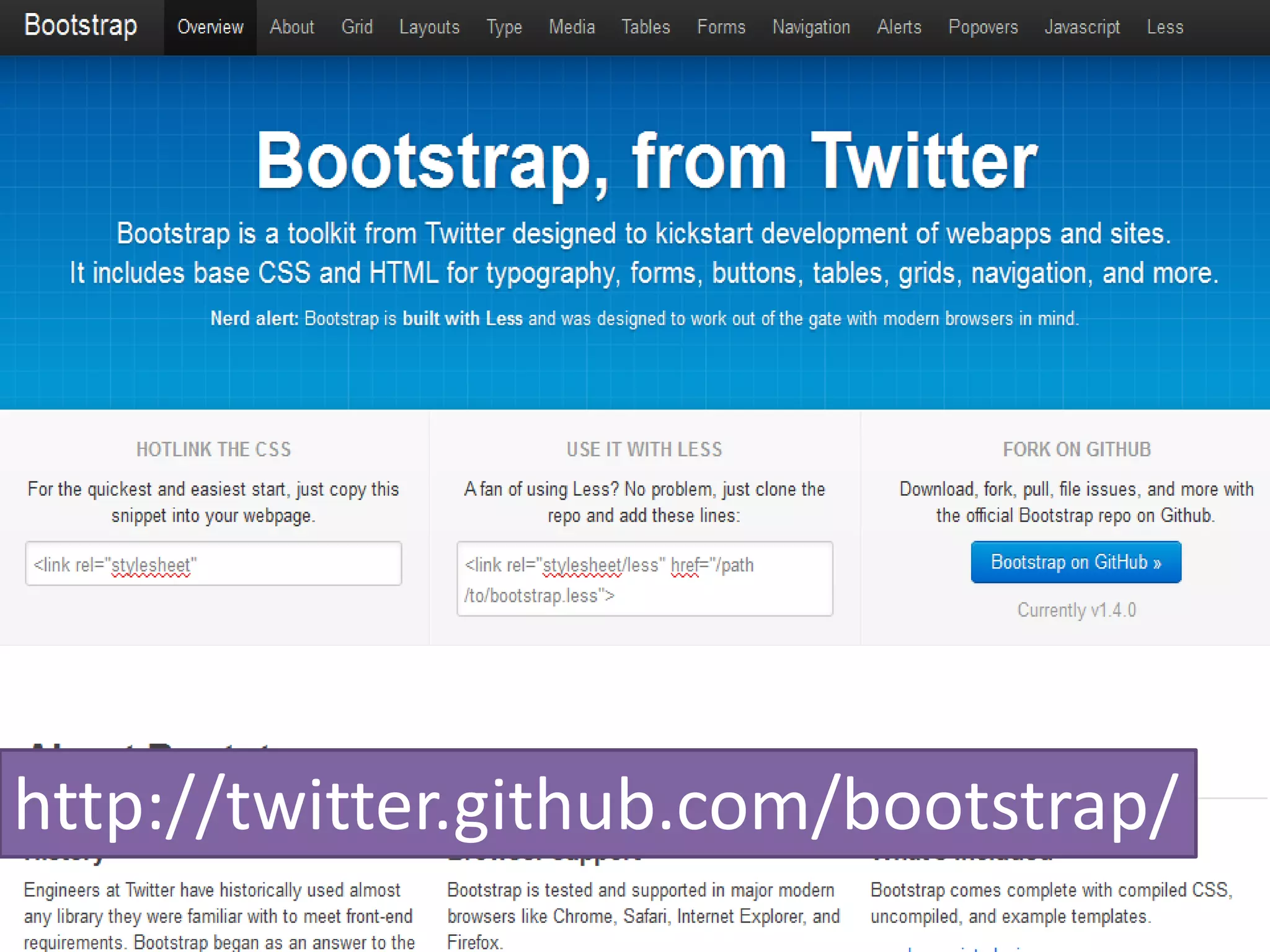Open the About nav item

point(292,27)
